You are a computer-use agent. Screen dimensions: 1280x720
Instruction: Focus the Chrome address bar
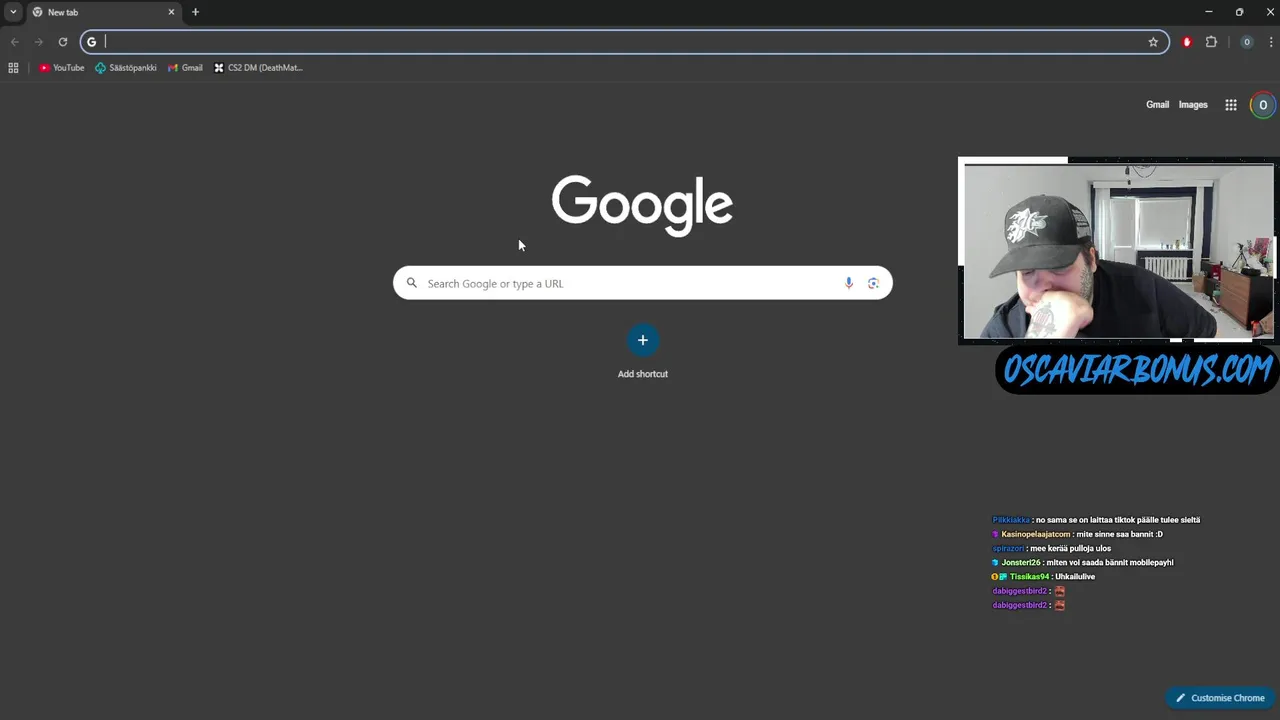[x=625, y=42]
